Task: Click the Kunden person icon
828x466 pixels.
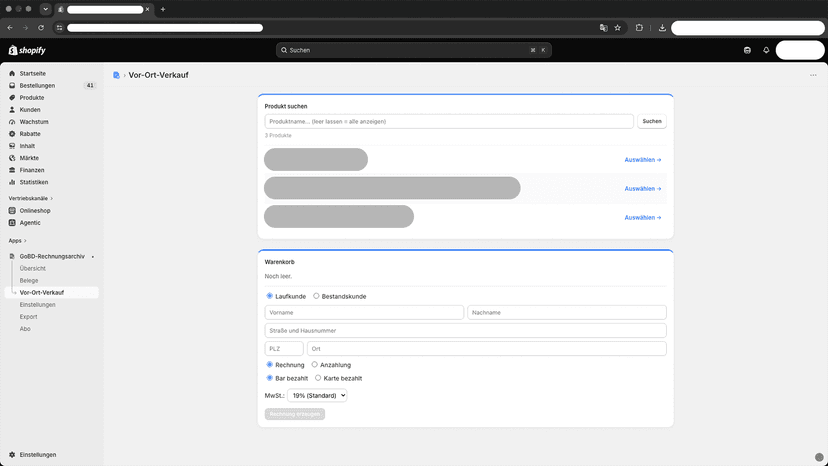Action: [x=12, y=110]
